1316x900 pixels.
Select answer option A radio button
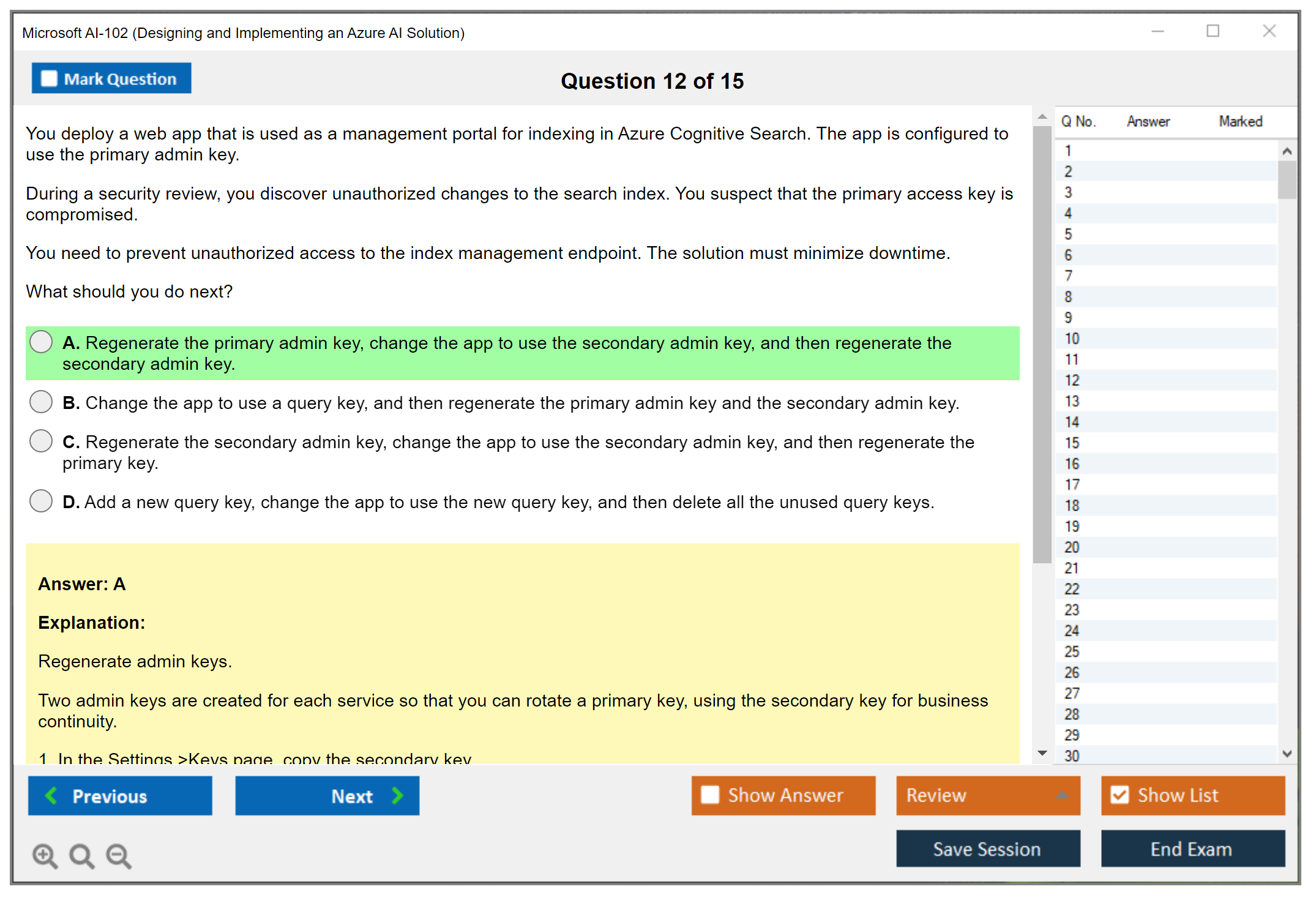(41, 342)
